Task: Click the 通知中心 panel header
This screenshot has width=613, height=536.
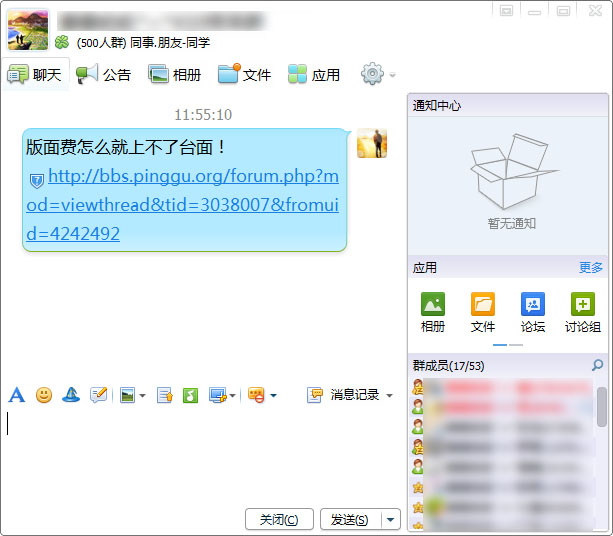Action: (x=507, y=105)
